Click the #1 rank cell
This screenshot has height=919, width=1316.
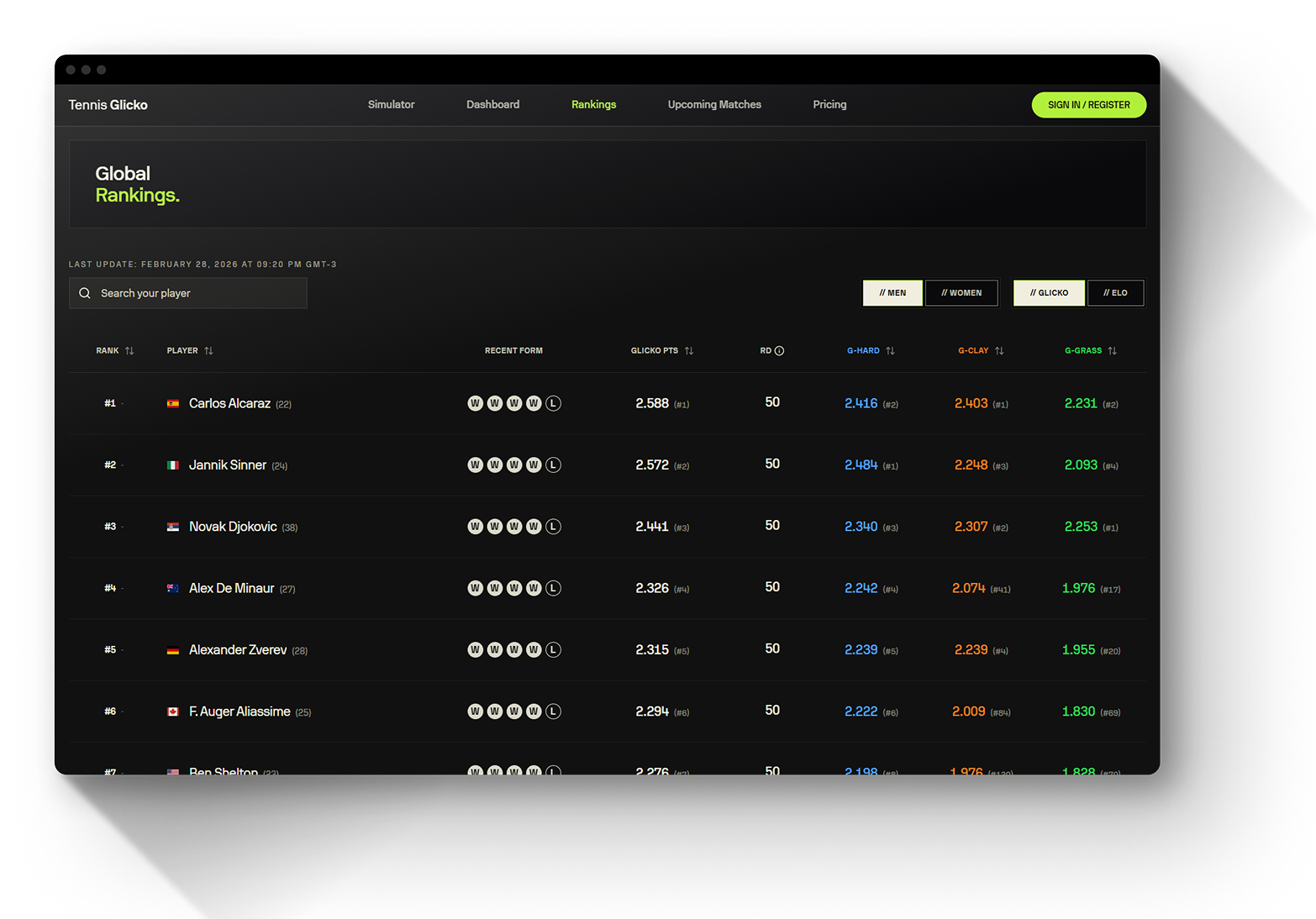(x=110, y=404)
